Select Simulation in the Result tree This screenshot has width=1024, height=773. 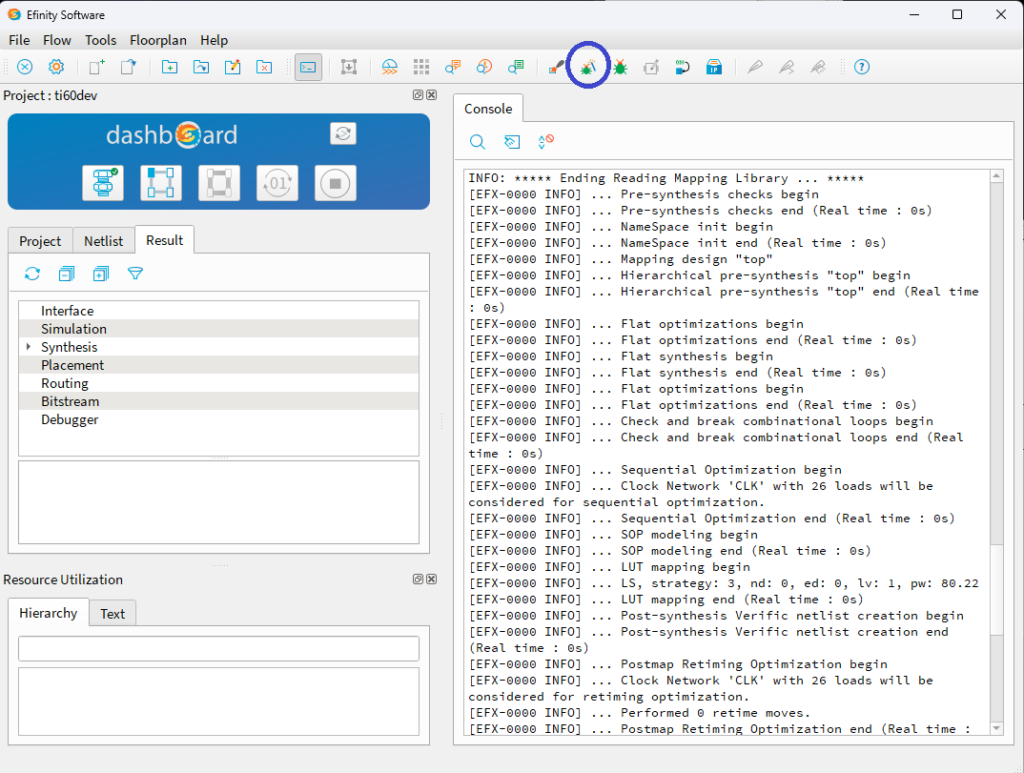(x=219, y=329)
